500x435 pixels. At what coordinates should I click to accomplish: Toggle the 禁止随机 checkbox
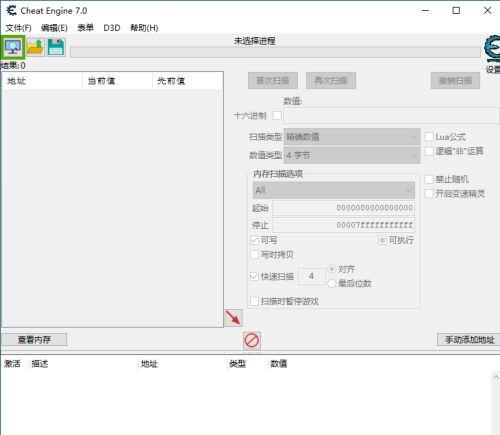(429, 179)
